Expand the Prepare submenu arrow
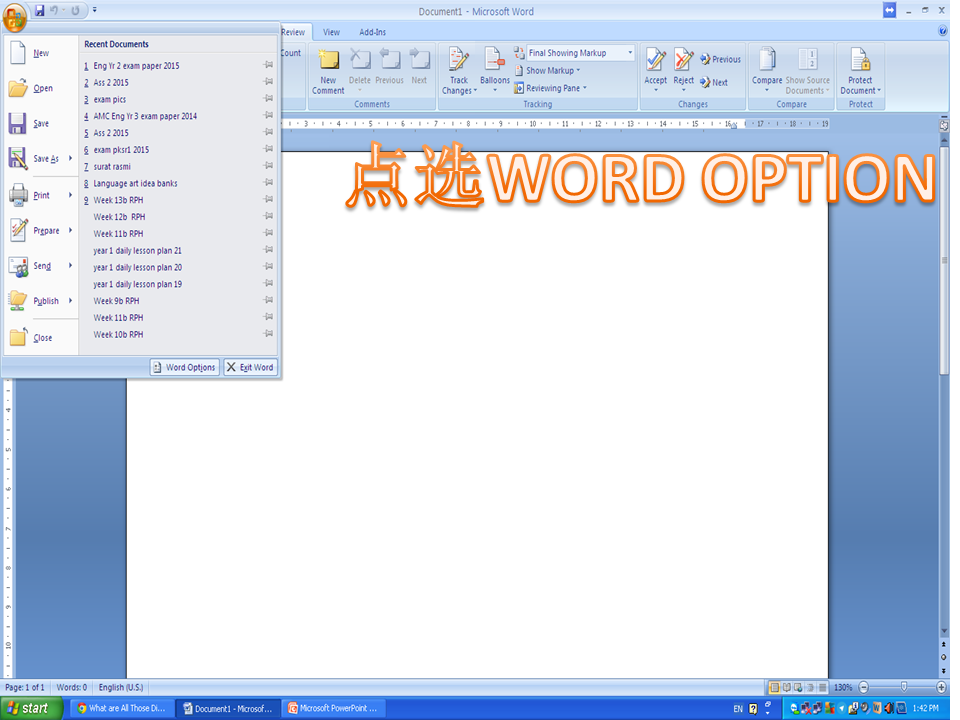This screenshot has width=960, height=720. coord(70,231)
